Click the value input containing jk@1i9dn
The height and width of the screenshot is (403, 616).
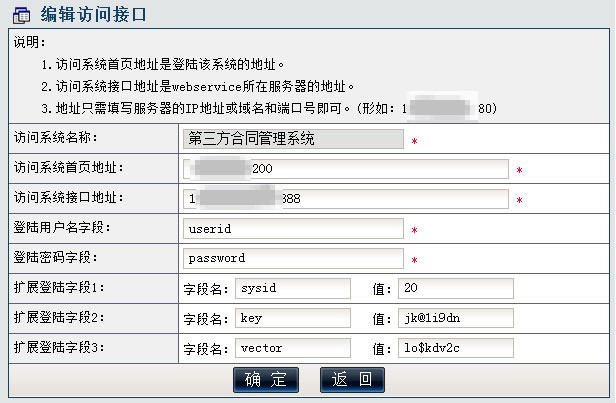456,318
